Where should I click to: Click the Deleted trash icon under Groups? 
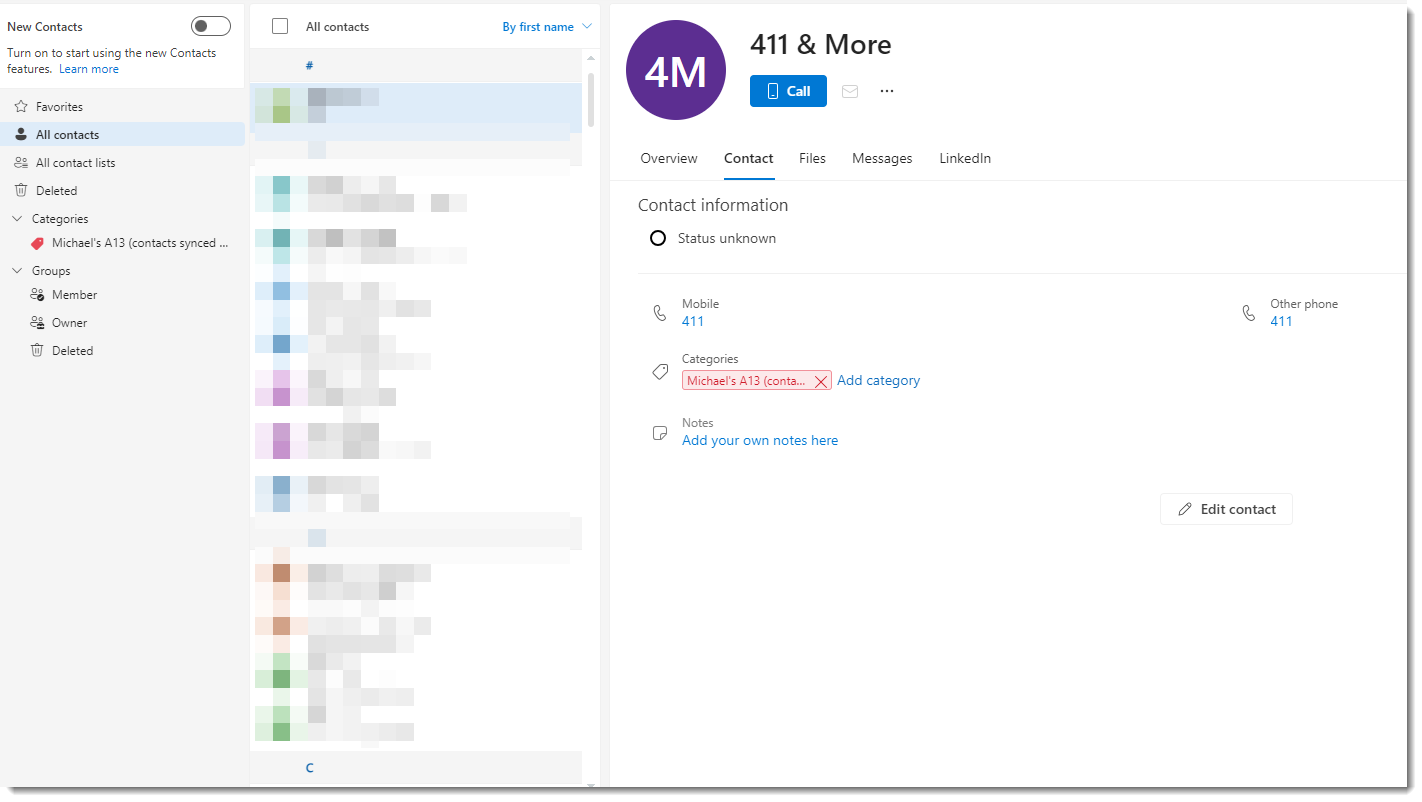[37, 351]
